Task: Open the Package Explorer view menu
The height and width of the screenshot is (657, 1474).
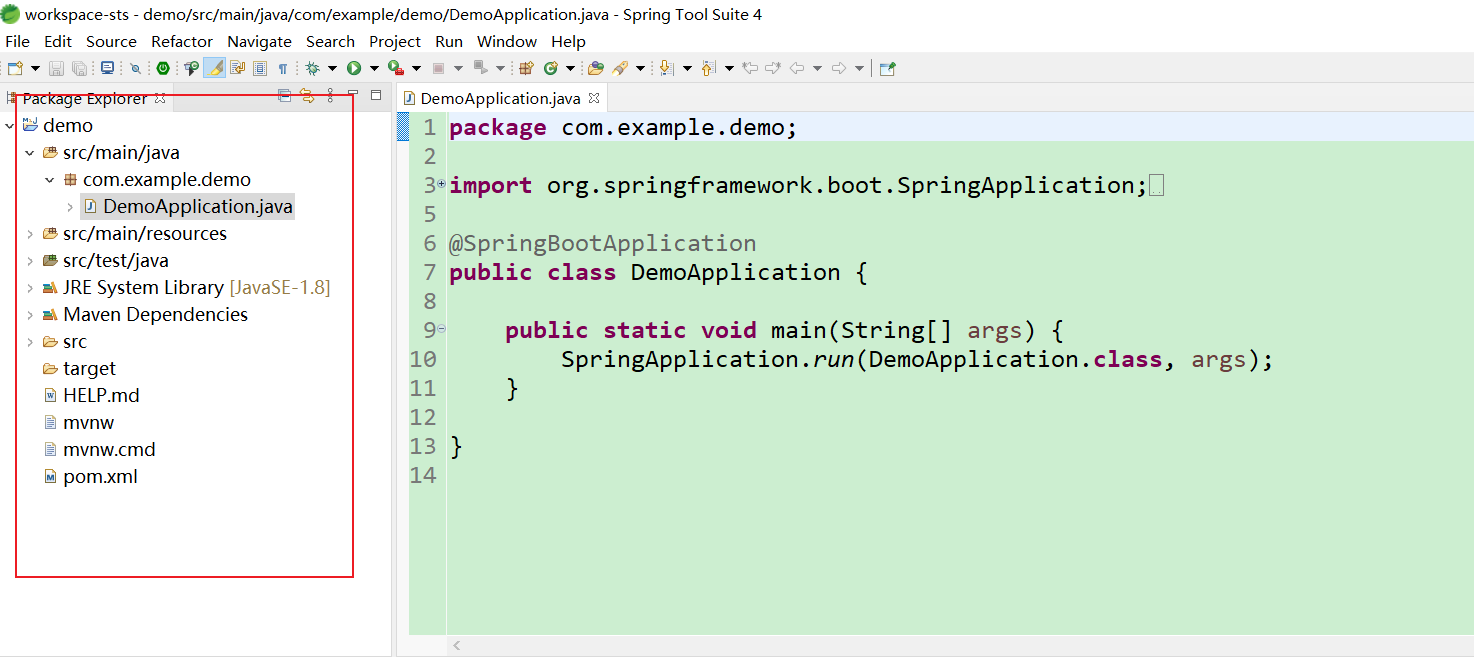Action: point(330,96)
